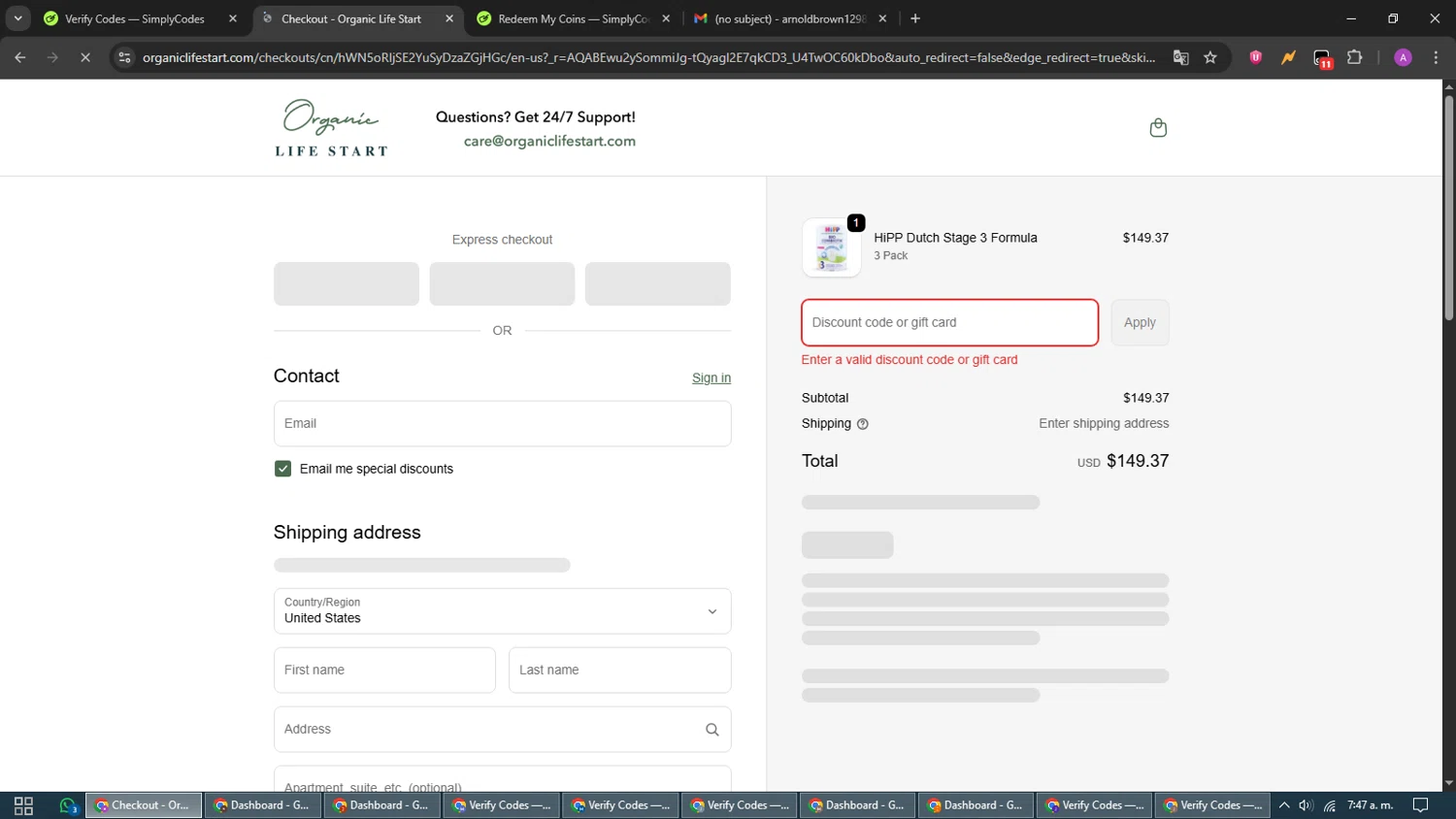Open a new tab with plus button

pos(915,18)
